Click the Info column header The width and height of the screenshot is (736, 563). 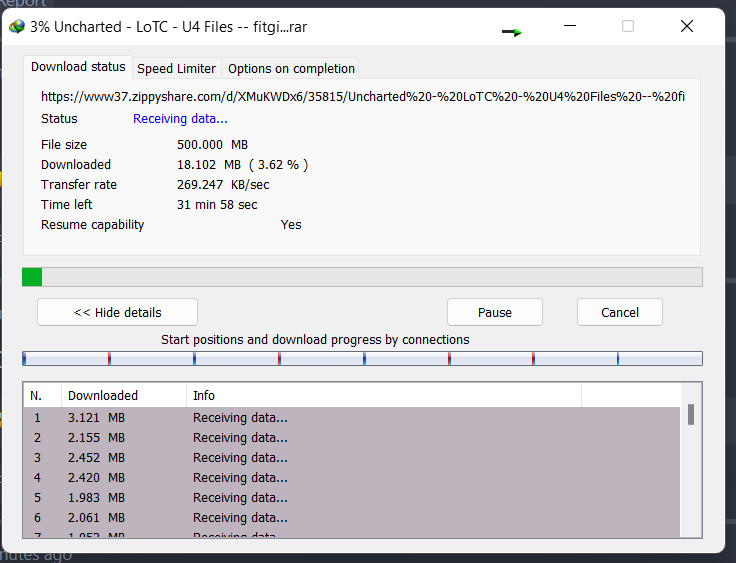pyautogui.click(x=384, y=395)
